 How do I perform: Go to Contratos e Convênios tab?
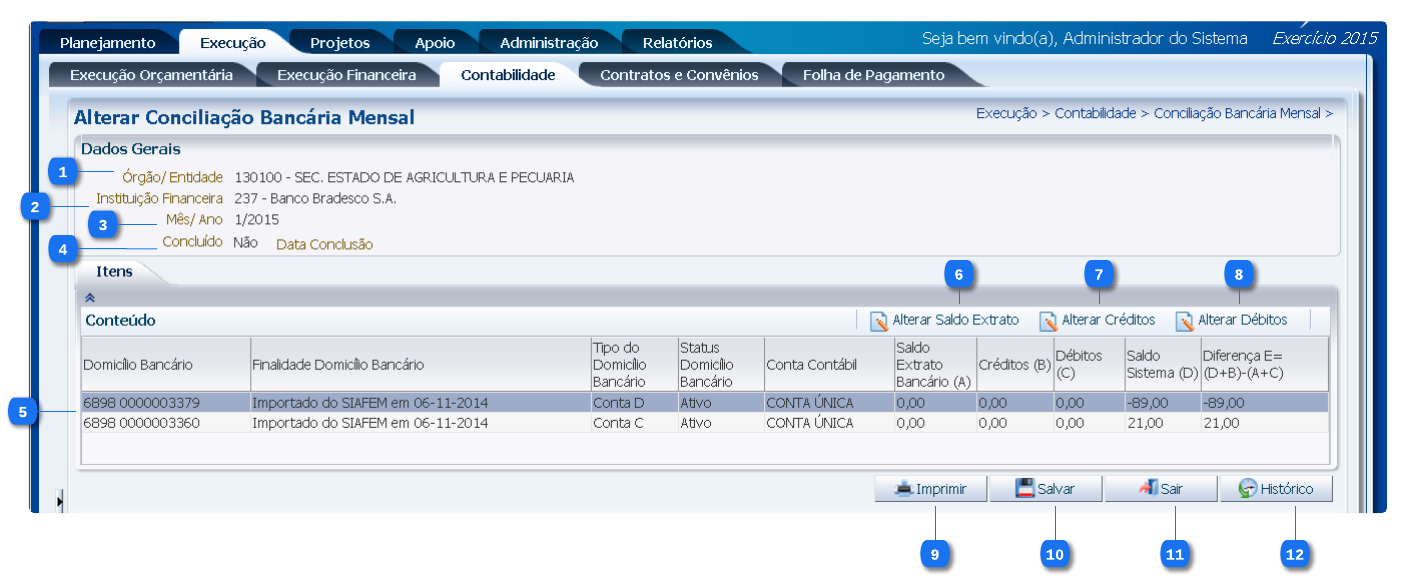pos(678,75)
